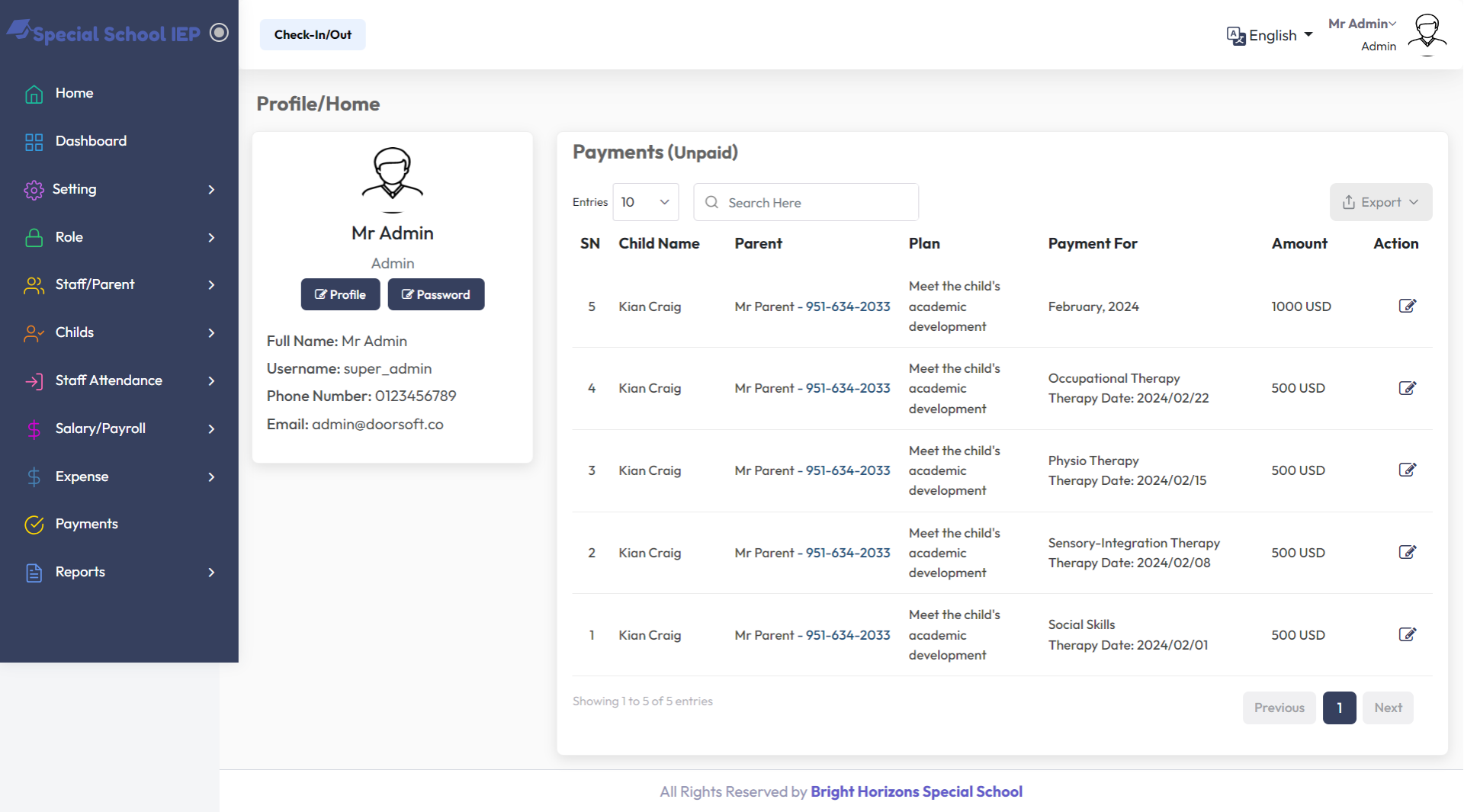Select the Salary/Payroll dollar icon
The width and height of the screenshot is (1464, 812).
pos(34,428)
